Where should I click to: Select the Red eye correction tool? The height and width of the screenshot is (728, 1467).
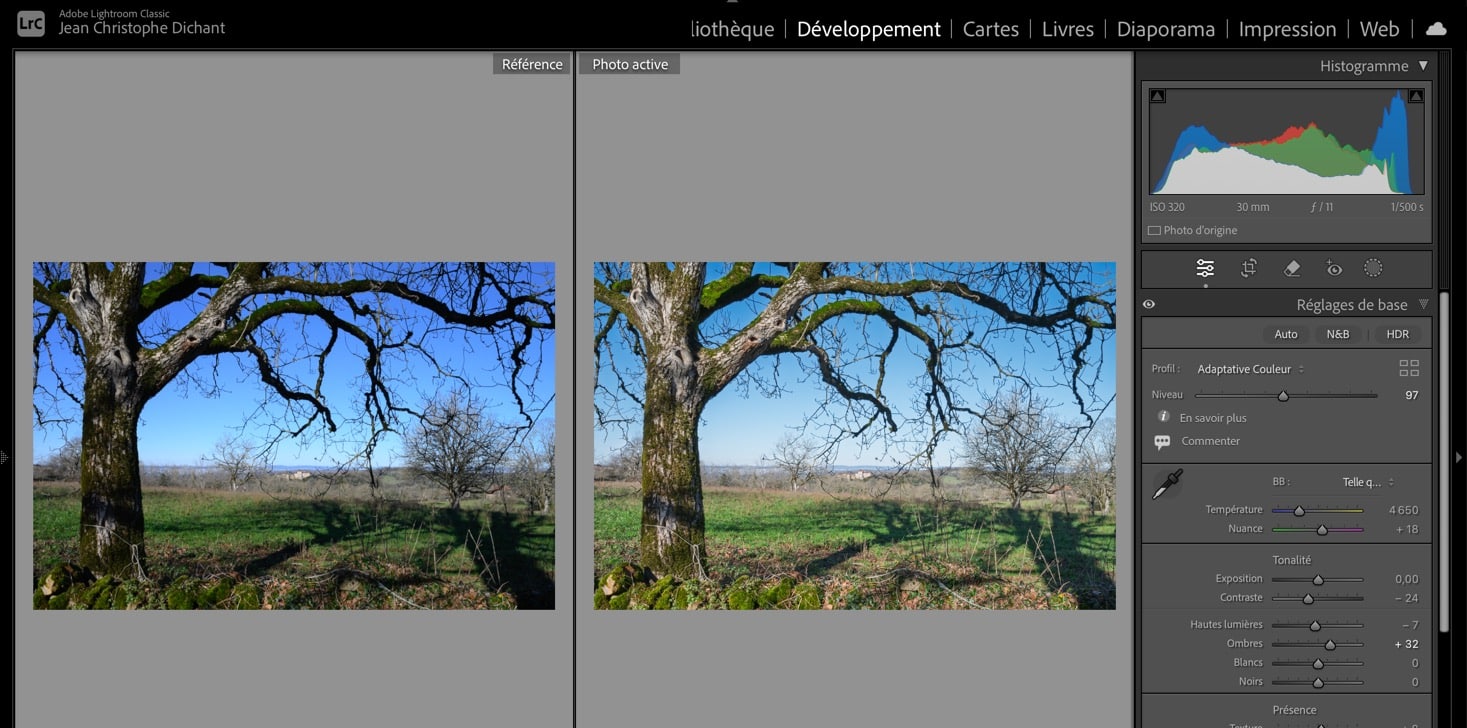pos(1333,268)
